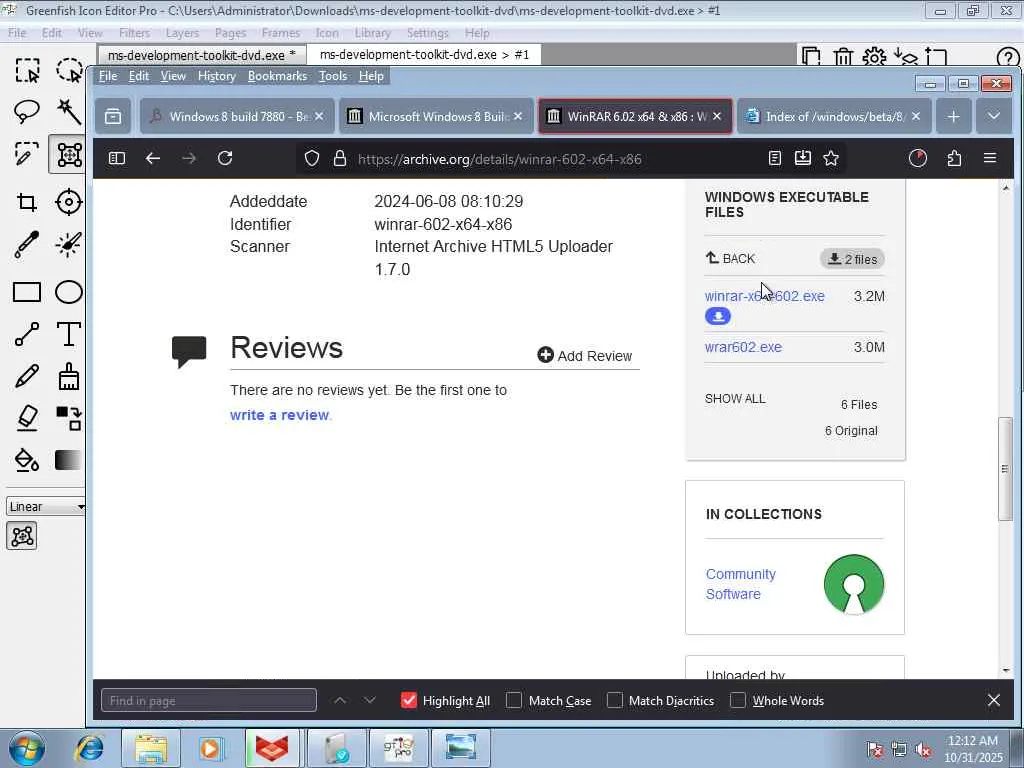Click the Firefox reload page icon
The width and height of the screenshot is (1024, 768).
[225, 158]
